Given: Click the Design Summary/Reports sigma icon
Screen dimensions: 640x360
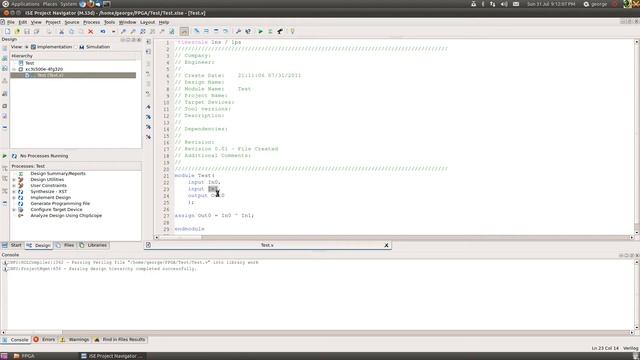Looking at the screenshot, I should tap(20, 173).
